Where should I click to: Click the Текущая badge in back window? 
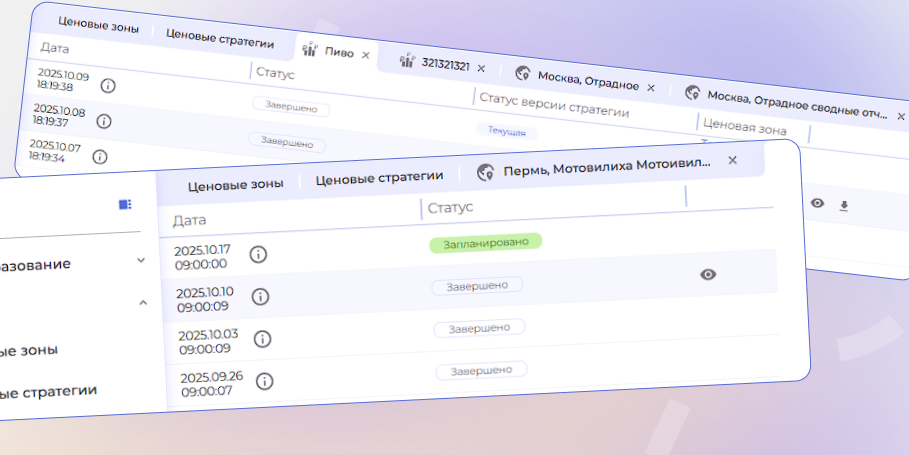[x=507, y=131]
